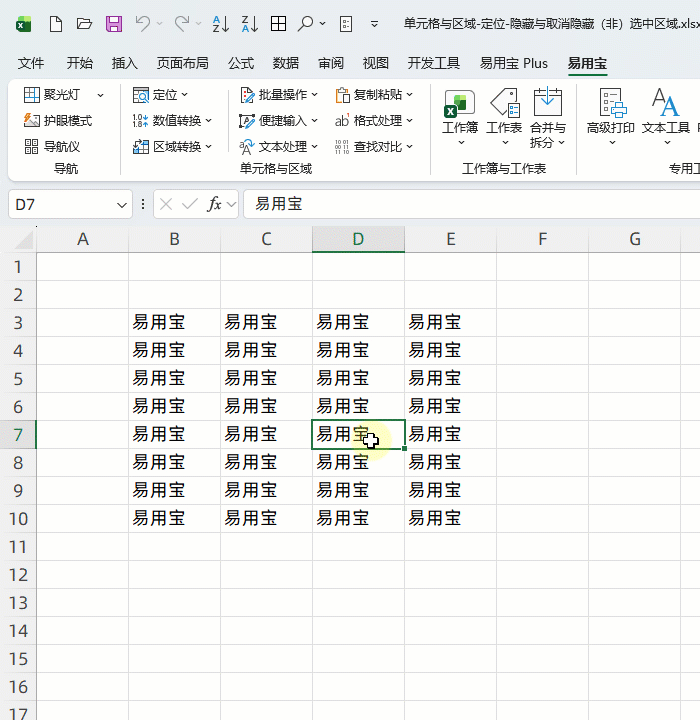Click the New blank file icon

tap(56, 23)
